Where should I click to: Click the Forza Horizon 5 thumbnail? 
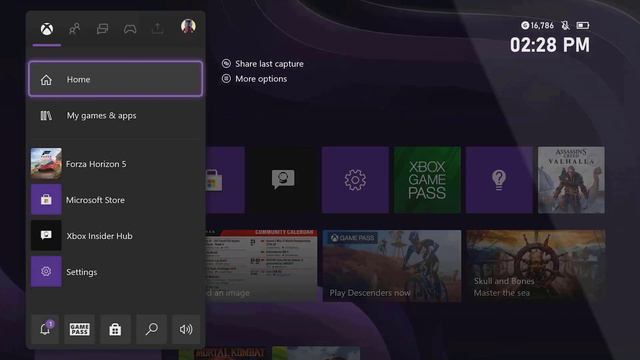point(46,164)
